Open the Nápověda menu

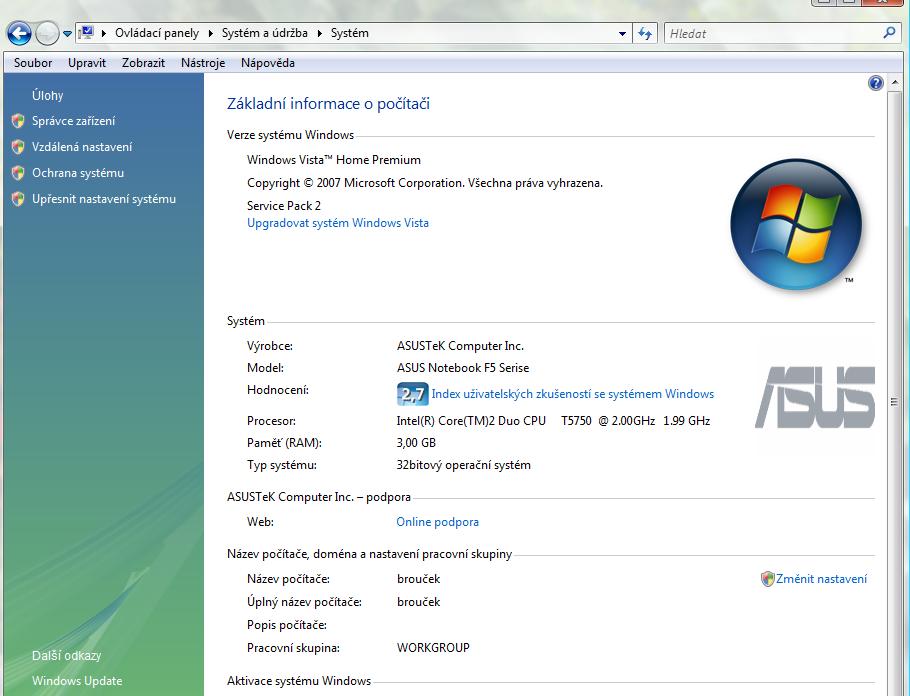pyautogui.click(x=268, y=63)
